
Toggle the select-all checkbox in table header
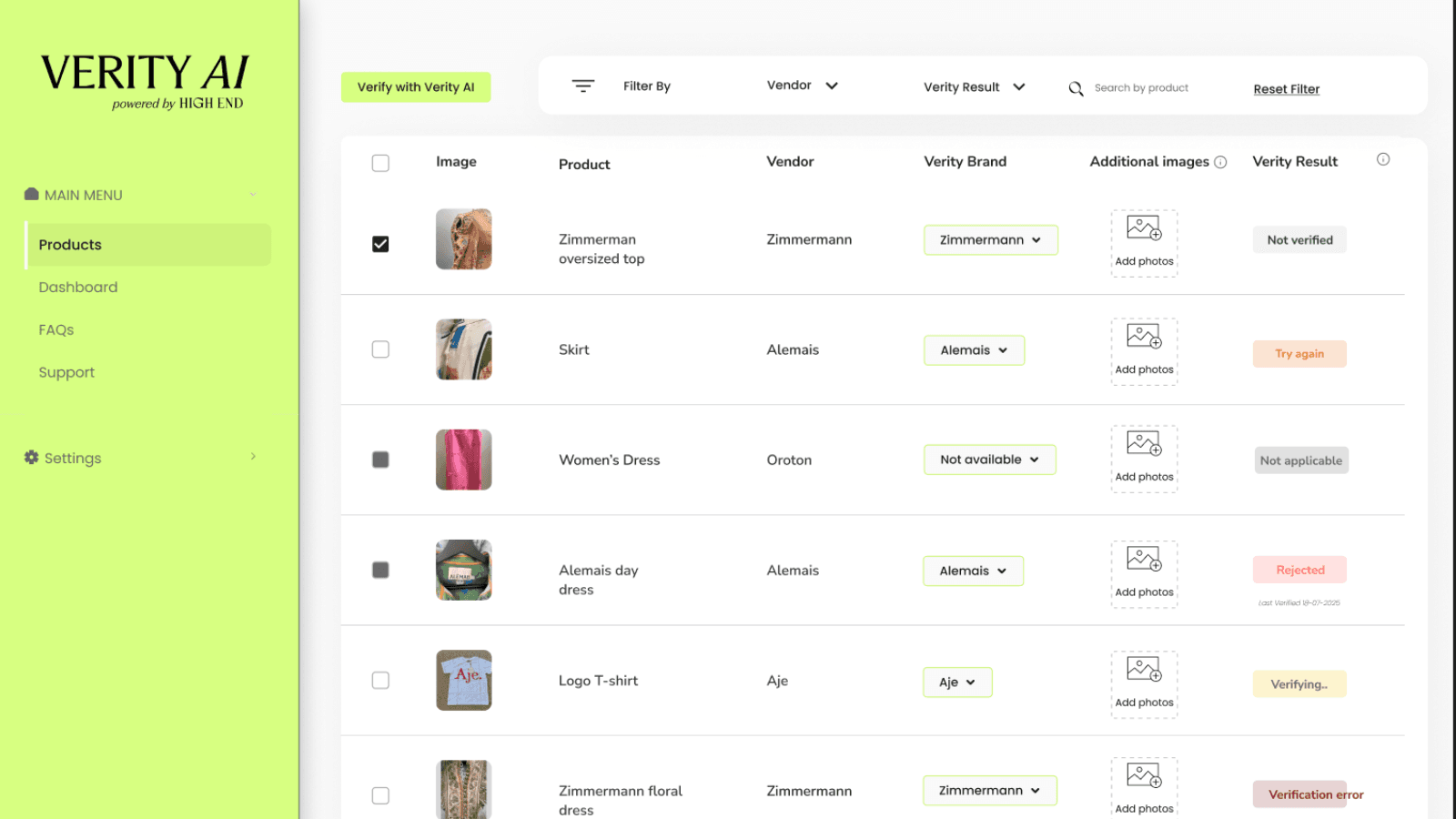379,162
